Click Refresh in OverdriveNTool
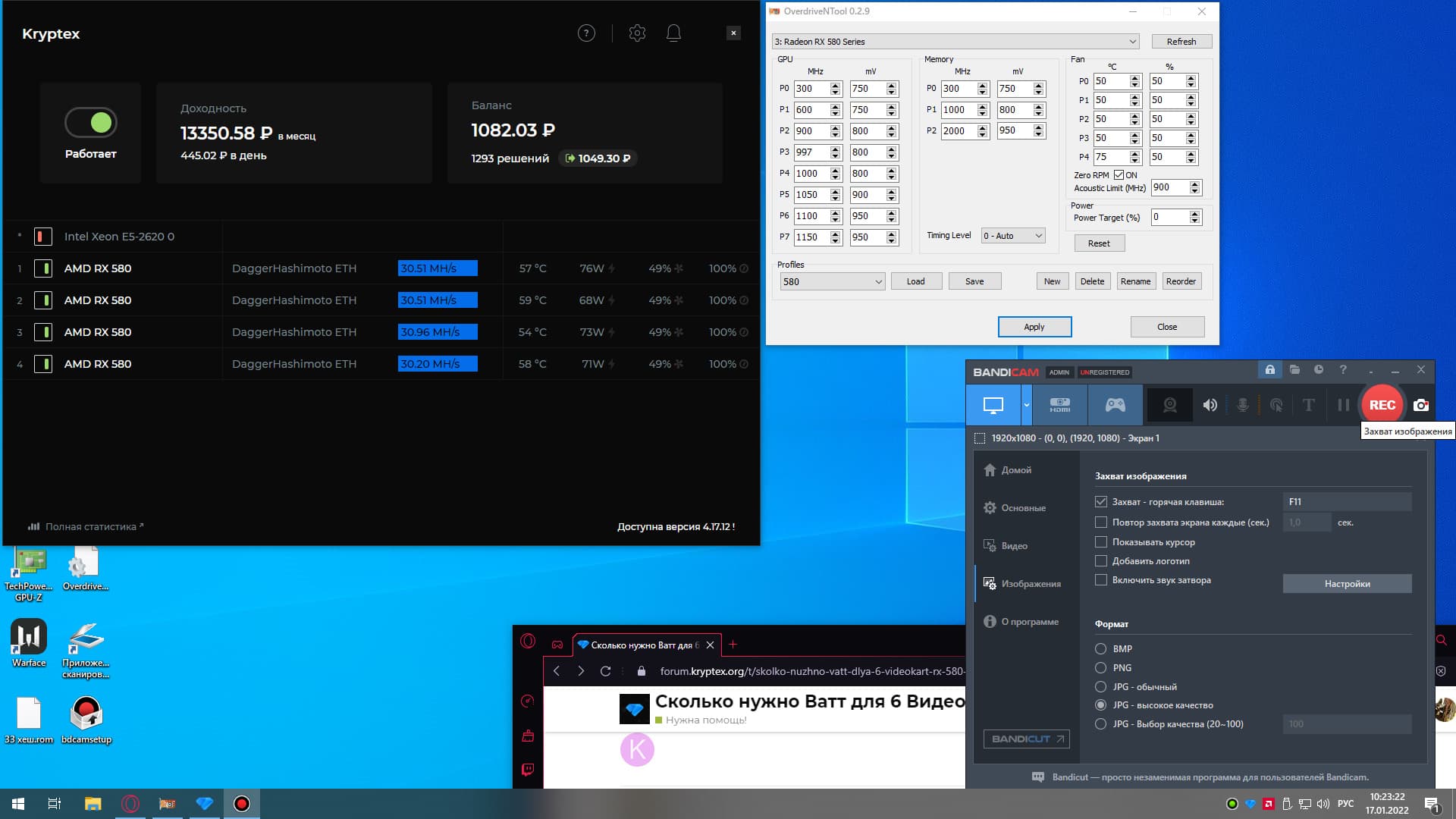The image size is (1456, 819). [x=1181, y=42]
